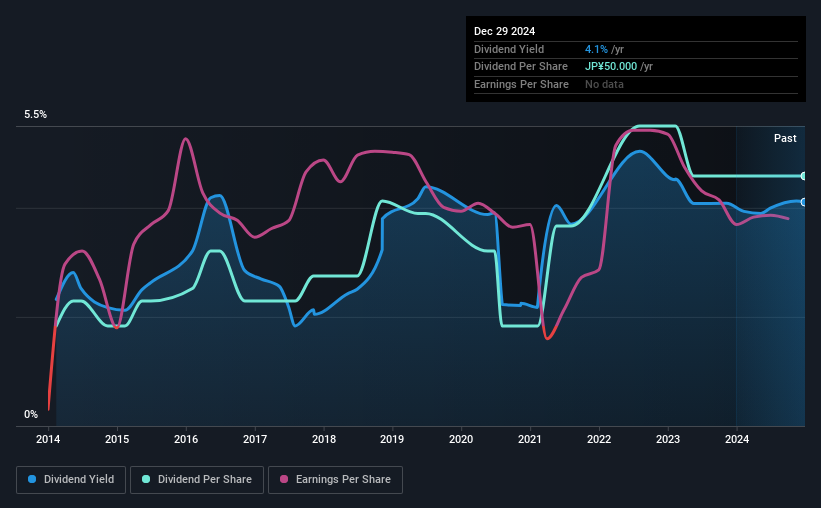Click the teal dividend per share endpoint marker
The height and width of the screenshot is (508, 821).
coord(803,176)
